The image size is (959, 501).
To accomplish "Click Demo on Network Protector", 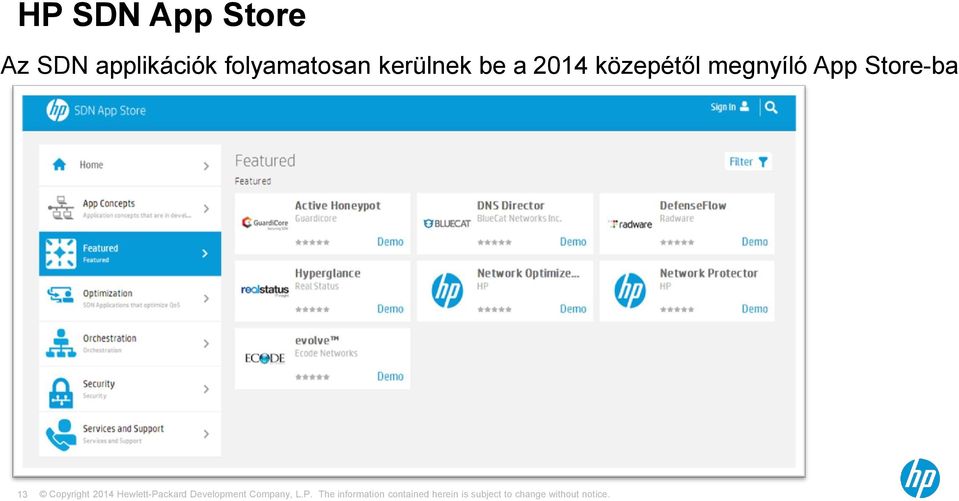I will (x=755, y=309).
